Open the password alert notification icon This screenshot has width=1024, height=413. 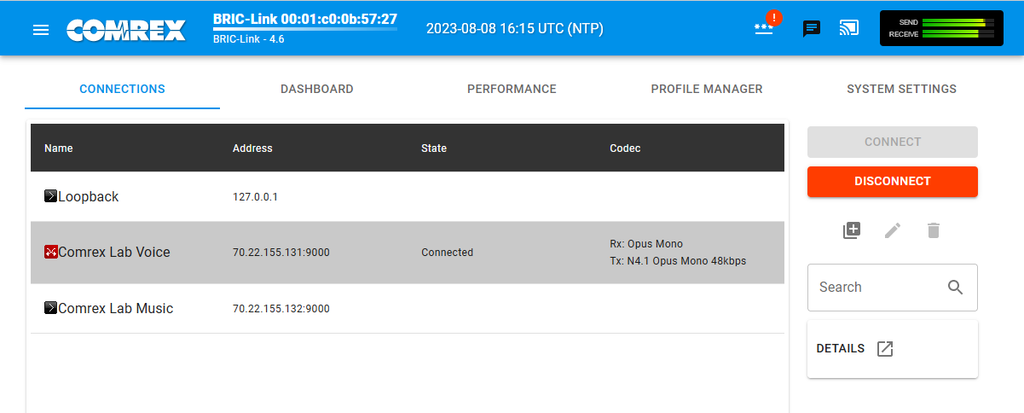point(765,25)
